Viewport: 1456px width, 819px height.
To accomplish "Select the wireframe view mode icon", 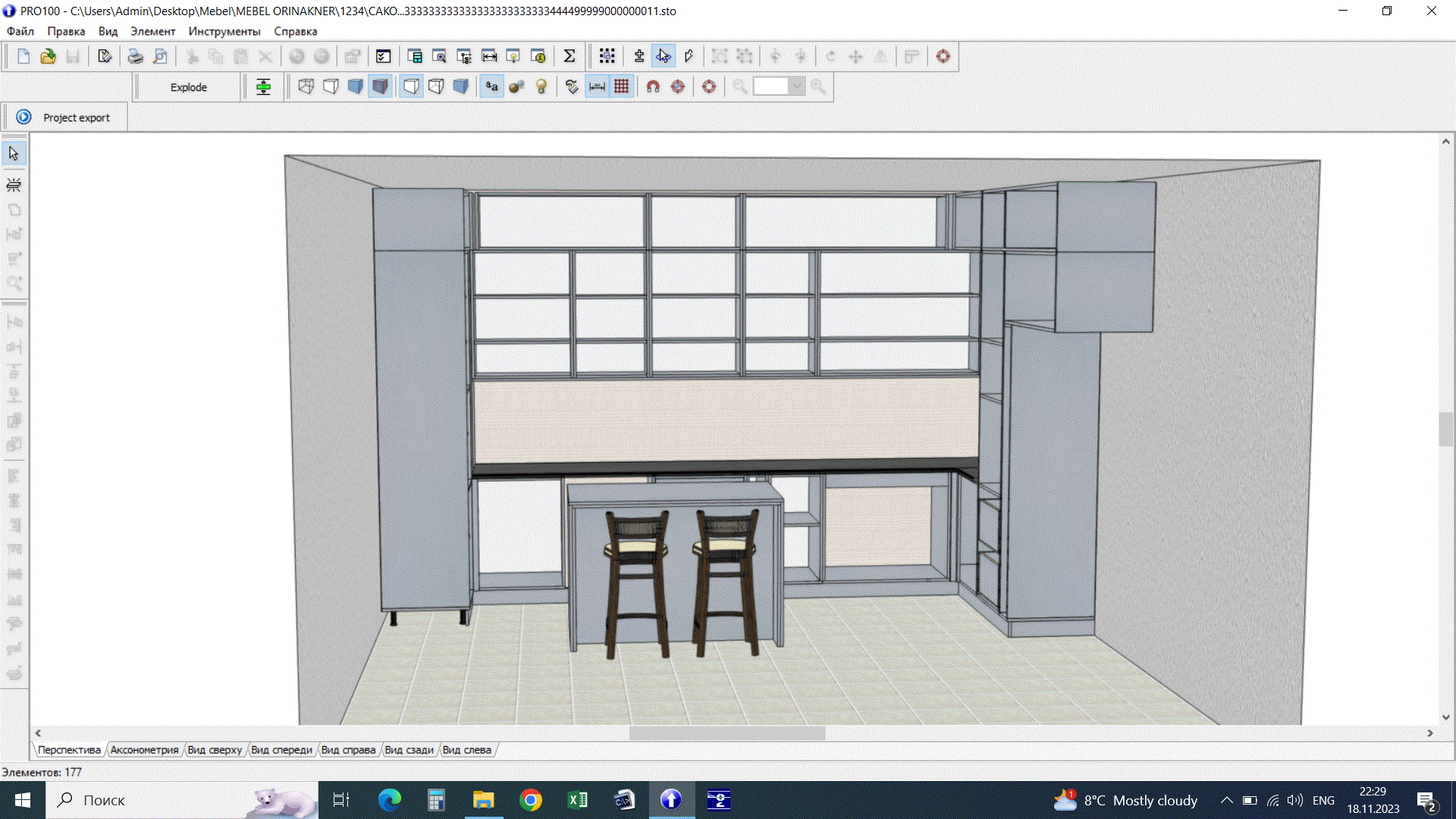I will point(306,86).
